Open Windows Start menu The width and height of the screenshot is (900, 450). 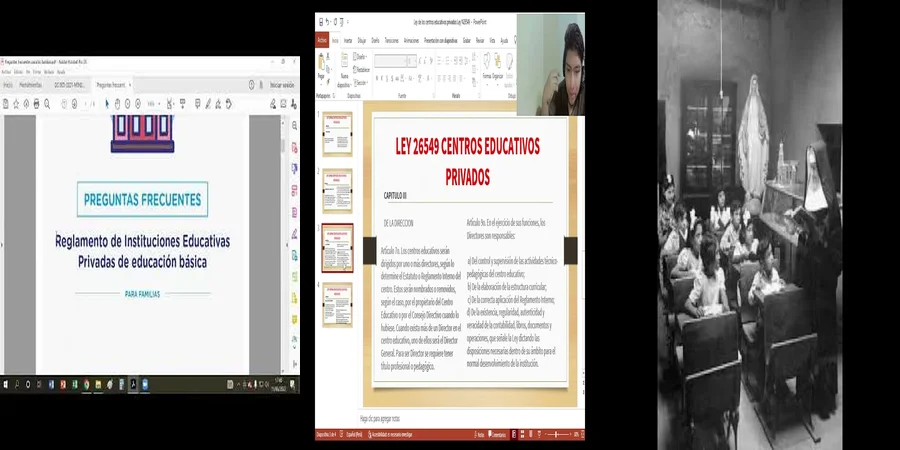(x=5, y=385)
